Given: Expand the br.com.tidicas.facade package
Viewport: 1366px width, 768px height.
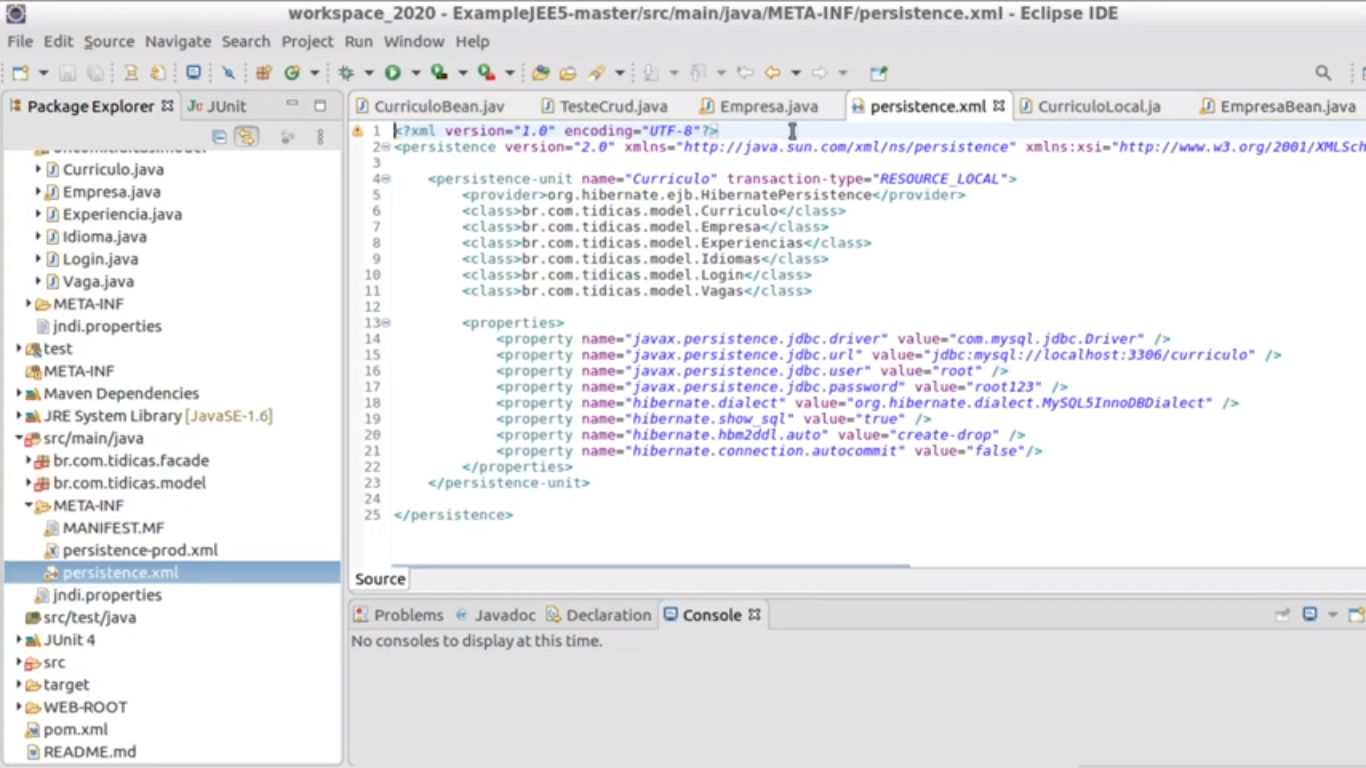Looking at the screenshot, I should 29,460.
